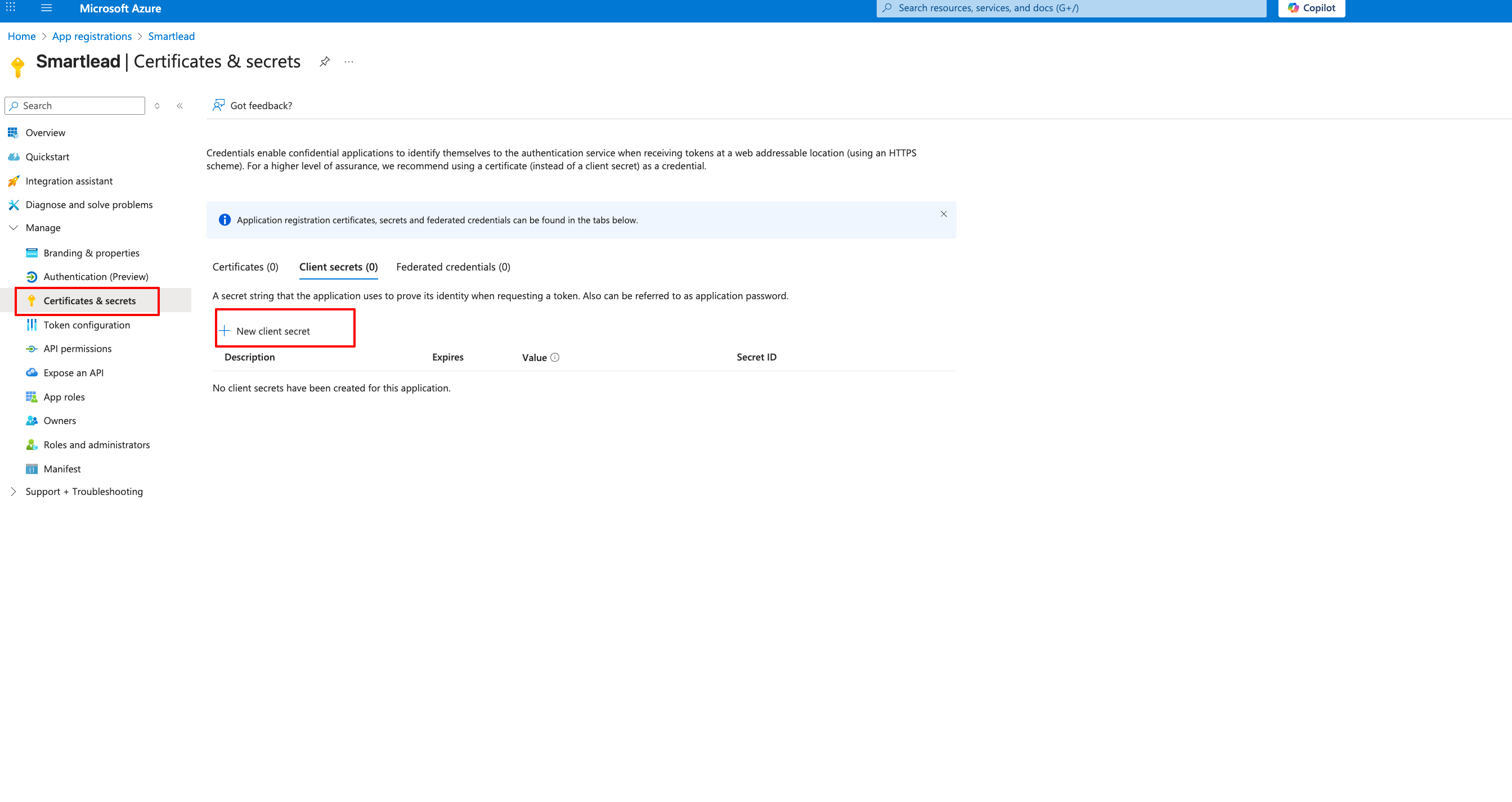Click the Secret ID column header
Image resolution: width=1512 pixels, height=802 pixels.
point(757,357)
